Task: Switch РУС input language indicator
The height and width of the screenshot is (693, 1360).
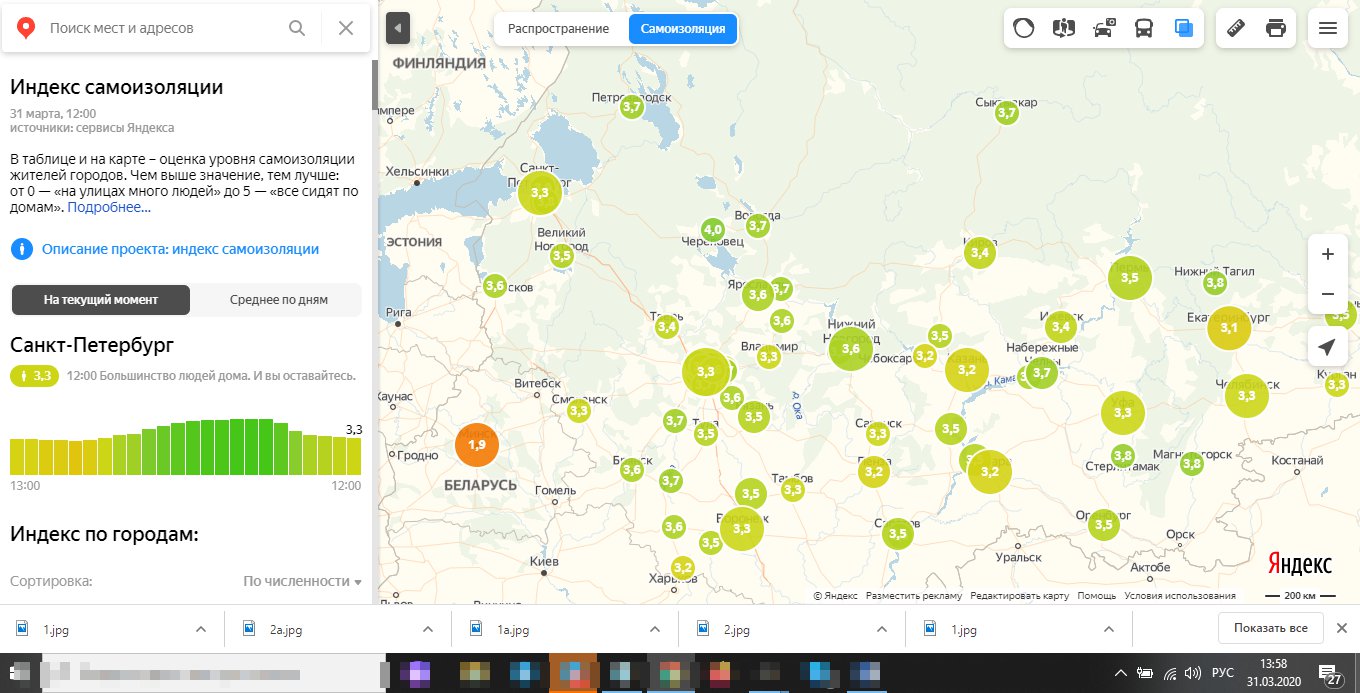Action: pos(1222,673)
